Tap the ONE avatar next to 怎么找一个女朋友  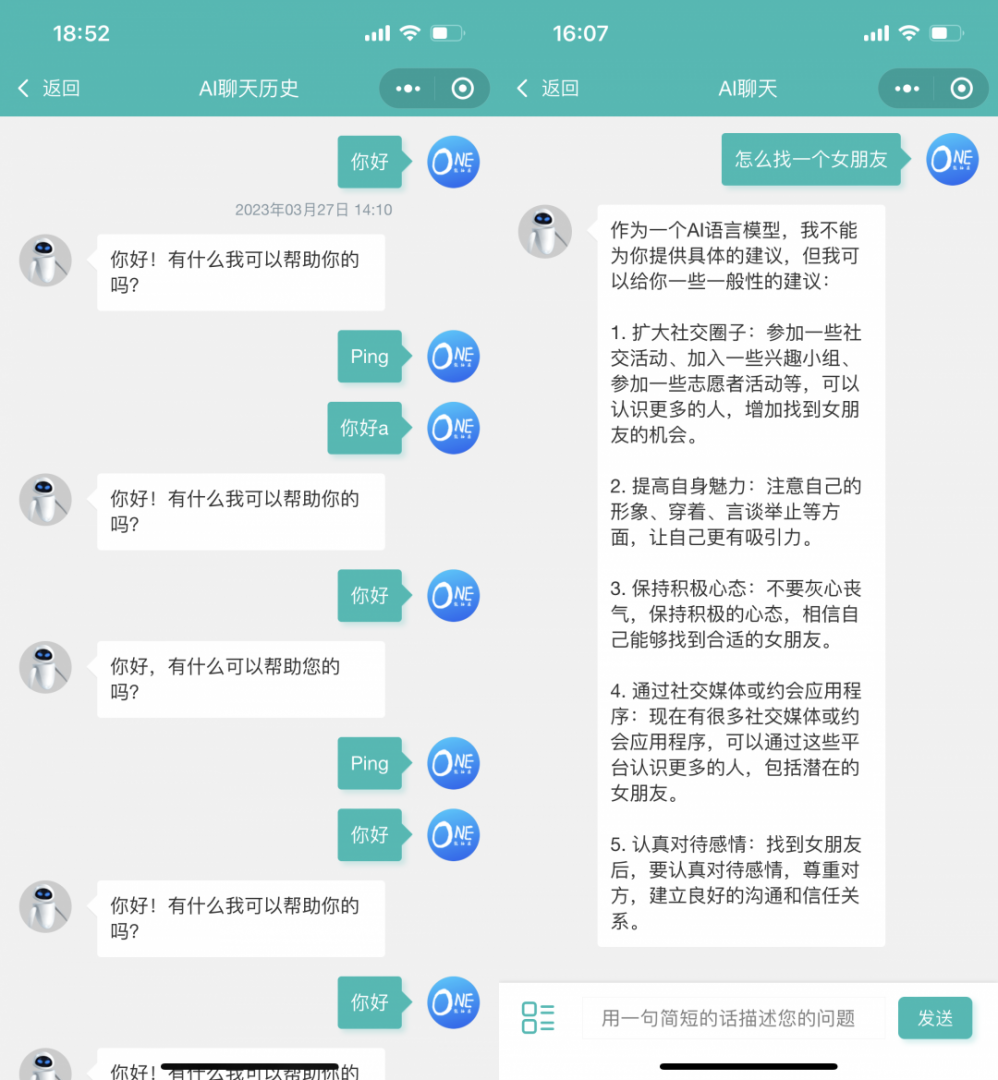pos(952,160)
